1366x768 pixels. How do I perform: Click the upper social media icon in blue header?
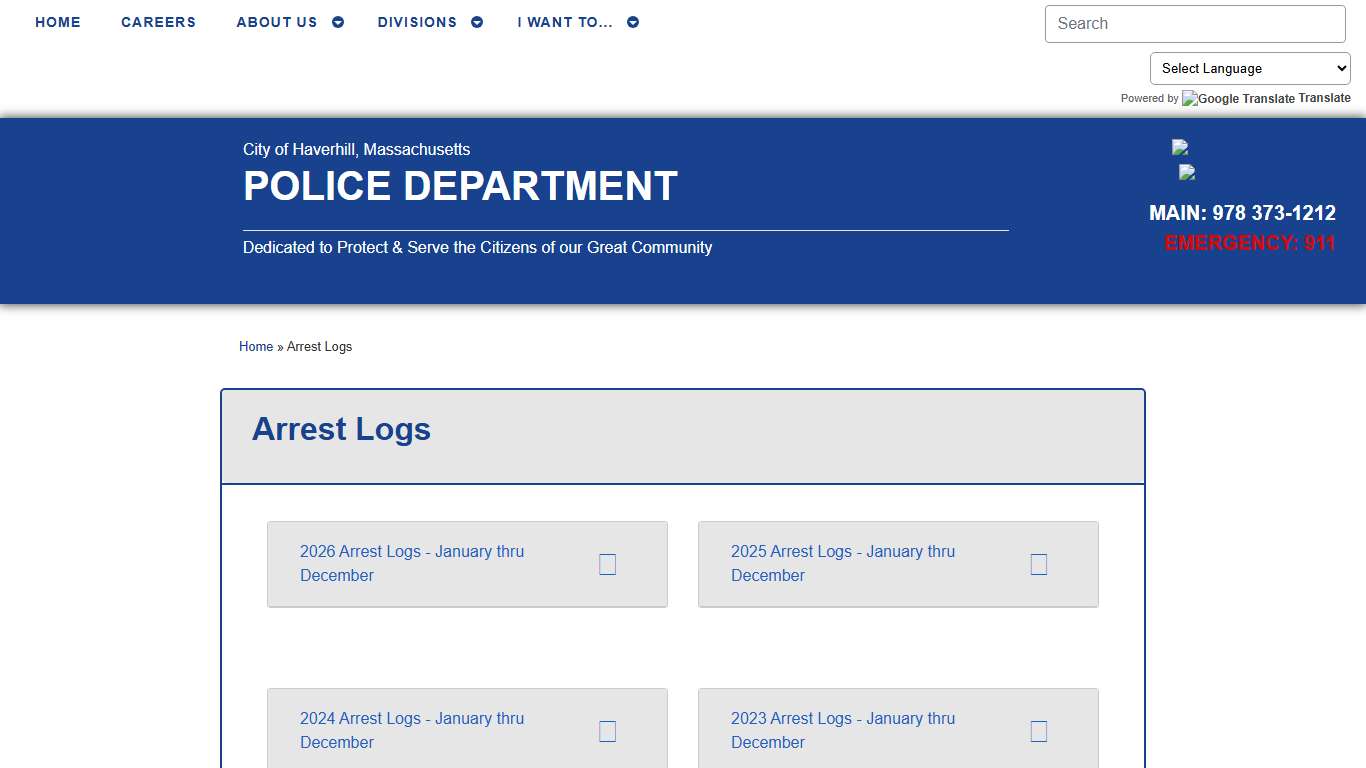click(1179, 147)
